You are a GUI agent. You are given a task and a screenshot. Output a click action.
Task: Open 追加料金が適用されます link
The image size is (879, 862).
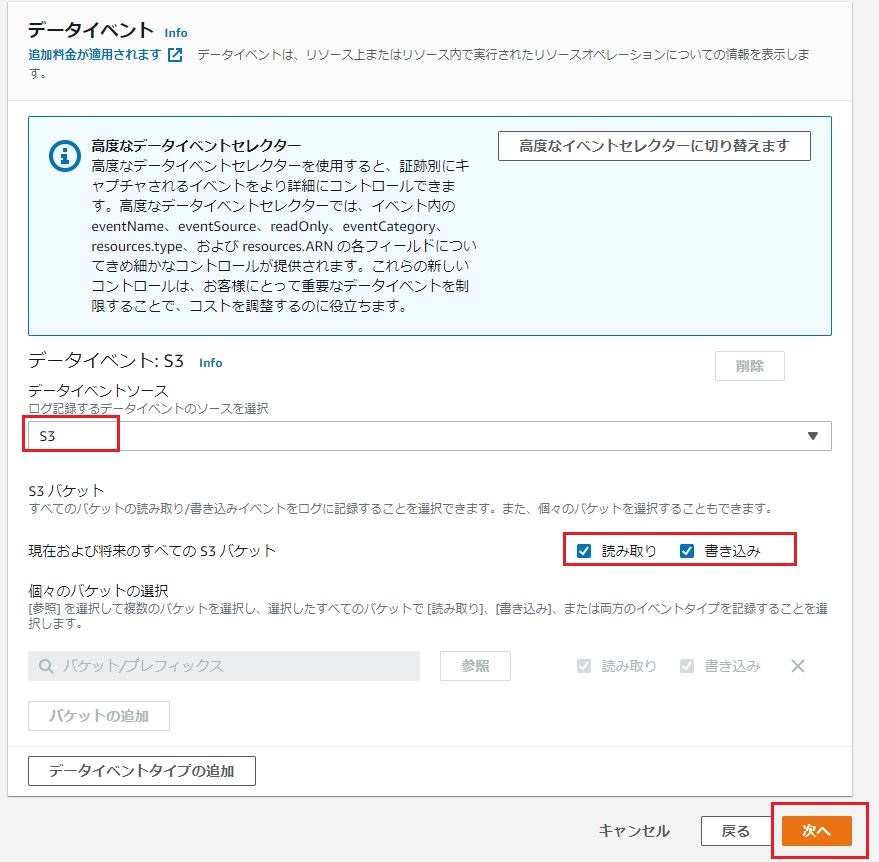coord(95,55)
